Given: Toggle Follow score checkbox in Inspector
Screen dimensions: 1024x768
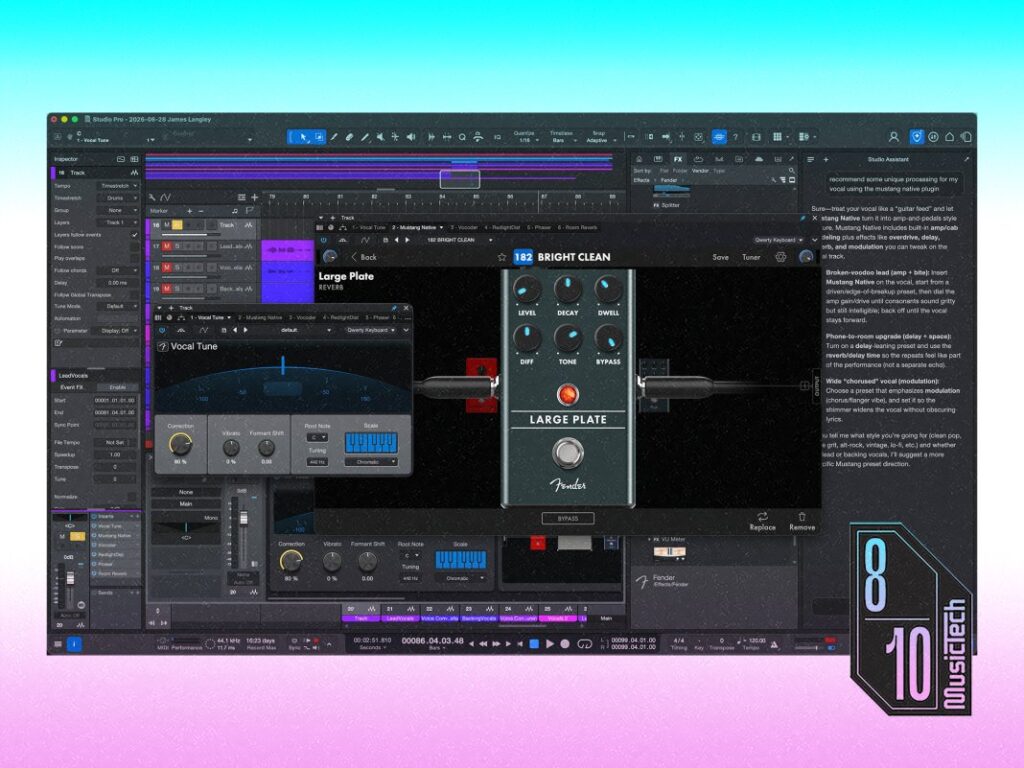Looking at the screenshot, I should 135,247.
